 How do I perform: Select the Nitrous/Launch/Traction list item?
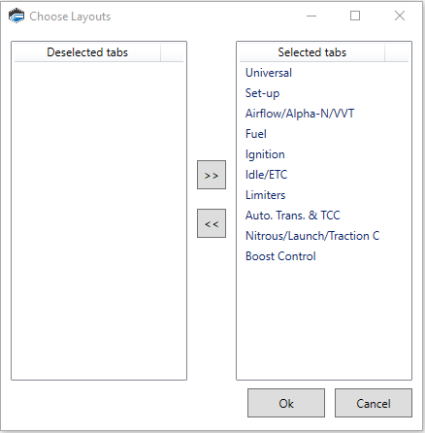point(312,236)
